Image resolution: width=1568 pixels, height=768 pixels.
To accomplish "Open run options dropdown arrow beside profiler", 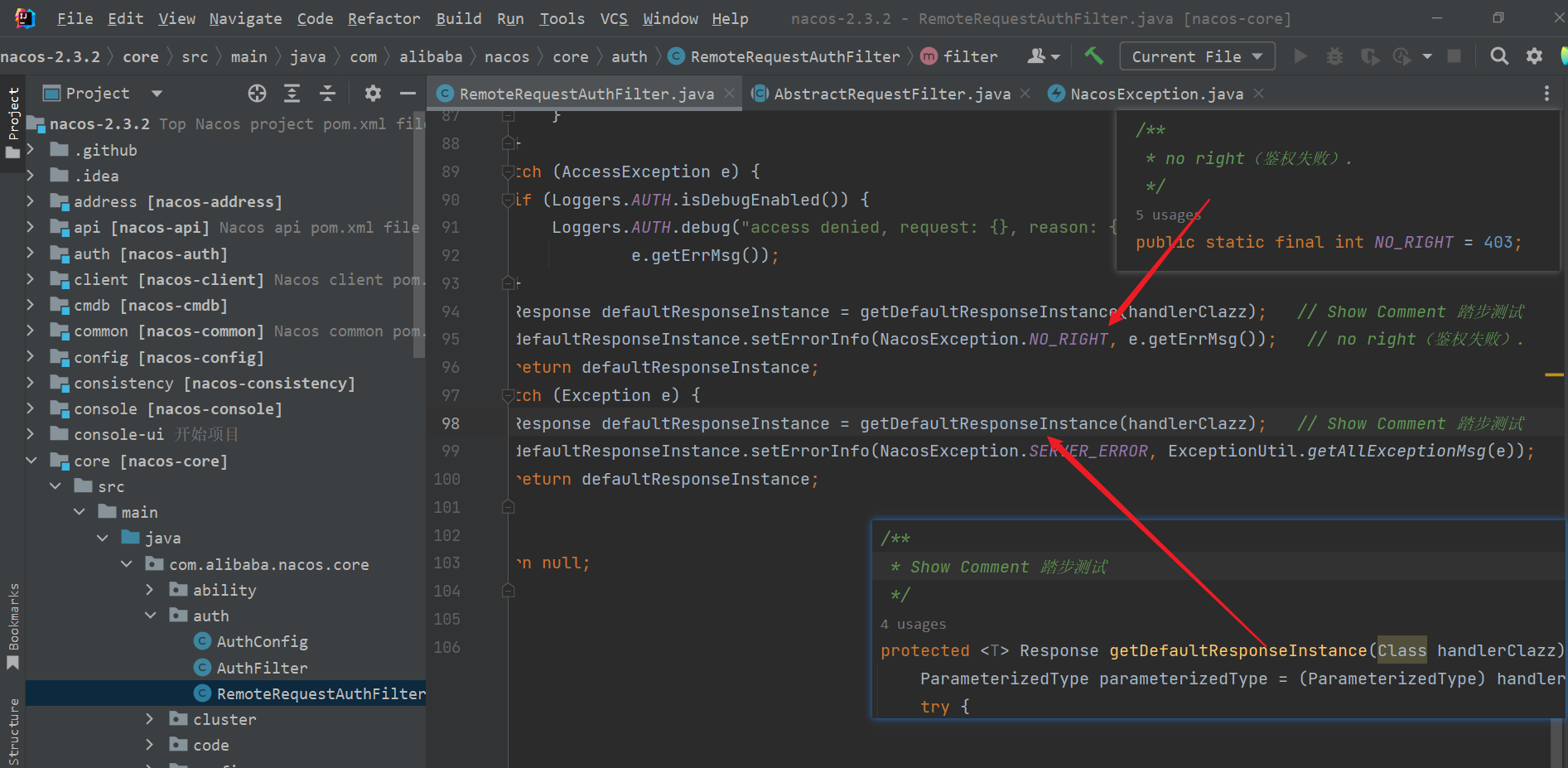I will point(1426,56).
